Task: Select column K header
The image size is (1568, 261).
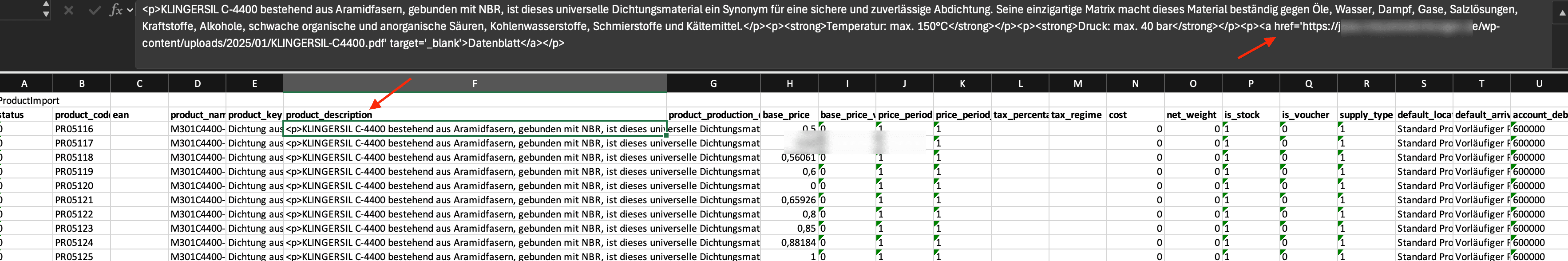Action: [x=962, y=83]
